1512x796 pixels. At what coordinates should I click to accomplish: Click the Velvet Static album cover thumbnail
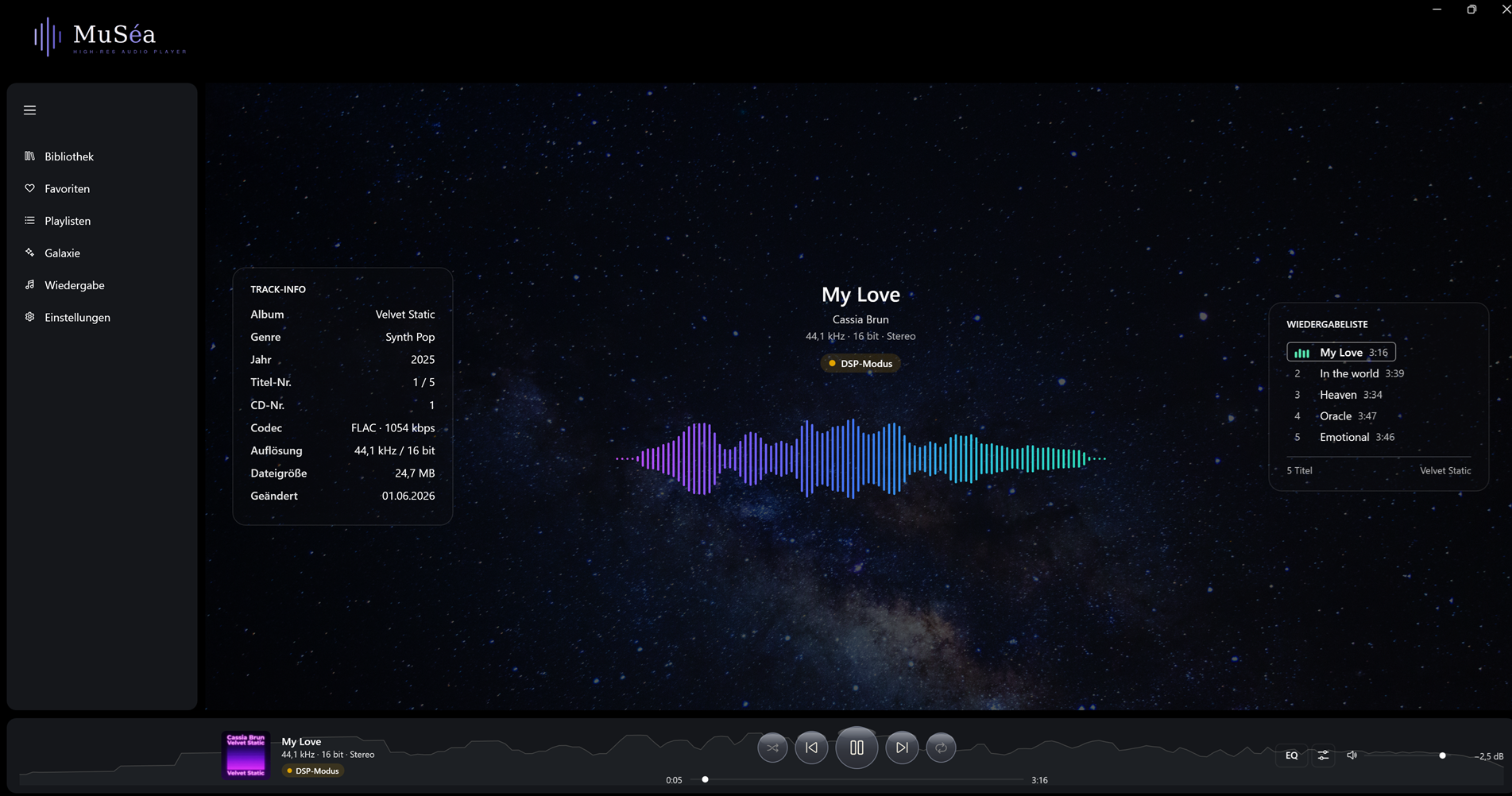(x=246, y=755)
